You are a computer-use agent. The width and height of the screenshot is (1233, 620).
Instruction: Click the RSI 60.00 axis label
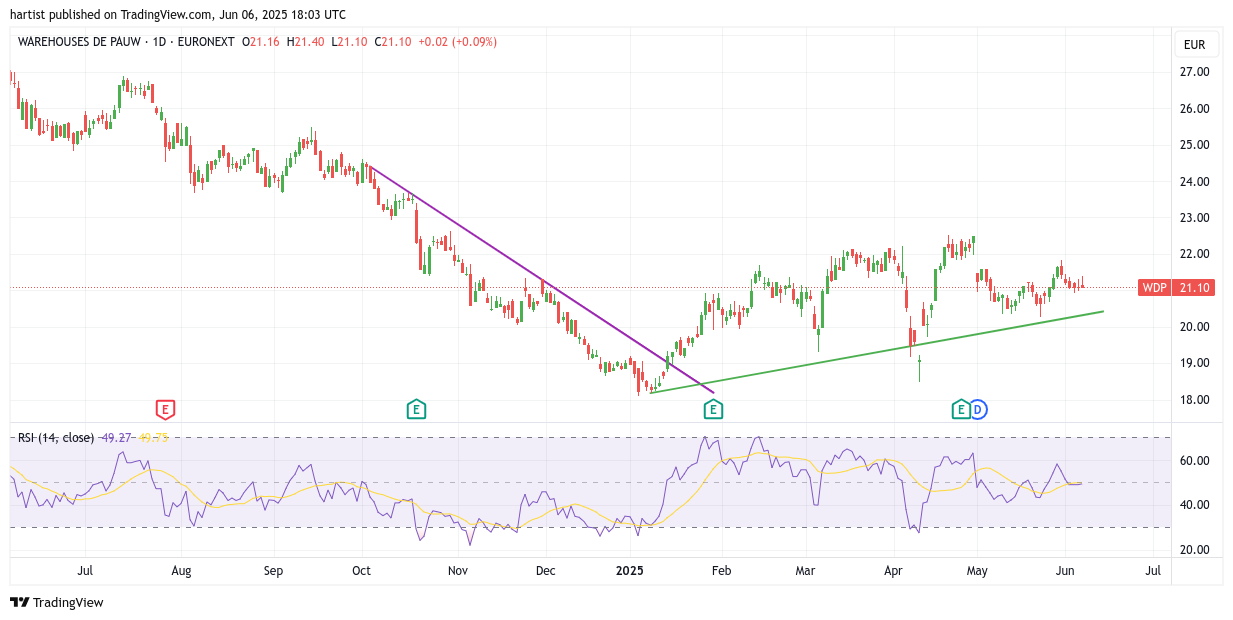pos(1195,461)
